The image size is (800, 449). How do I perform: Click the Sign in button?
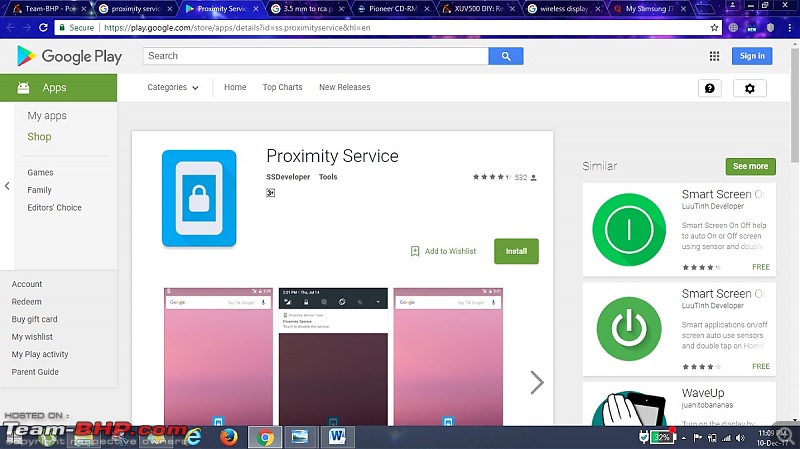[x=752, y=56]
